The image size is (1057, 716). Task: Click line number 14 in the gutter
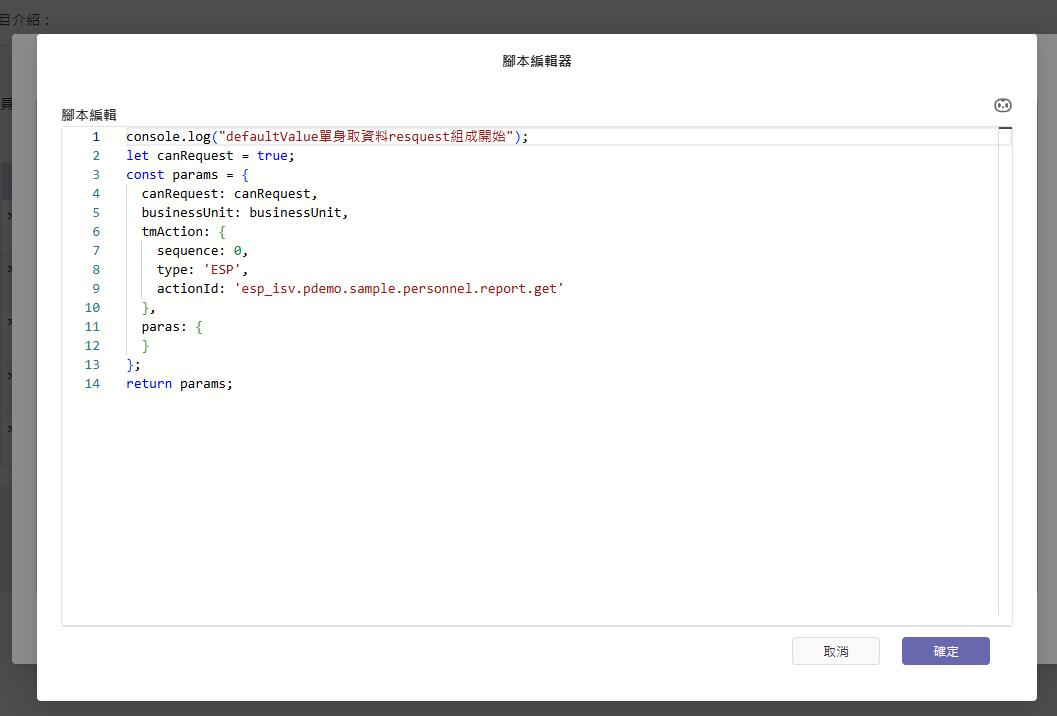92,384
